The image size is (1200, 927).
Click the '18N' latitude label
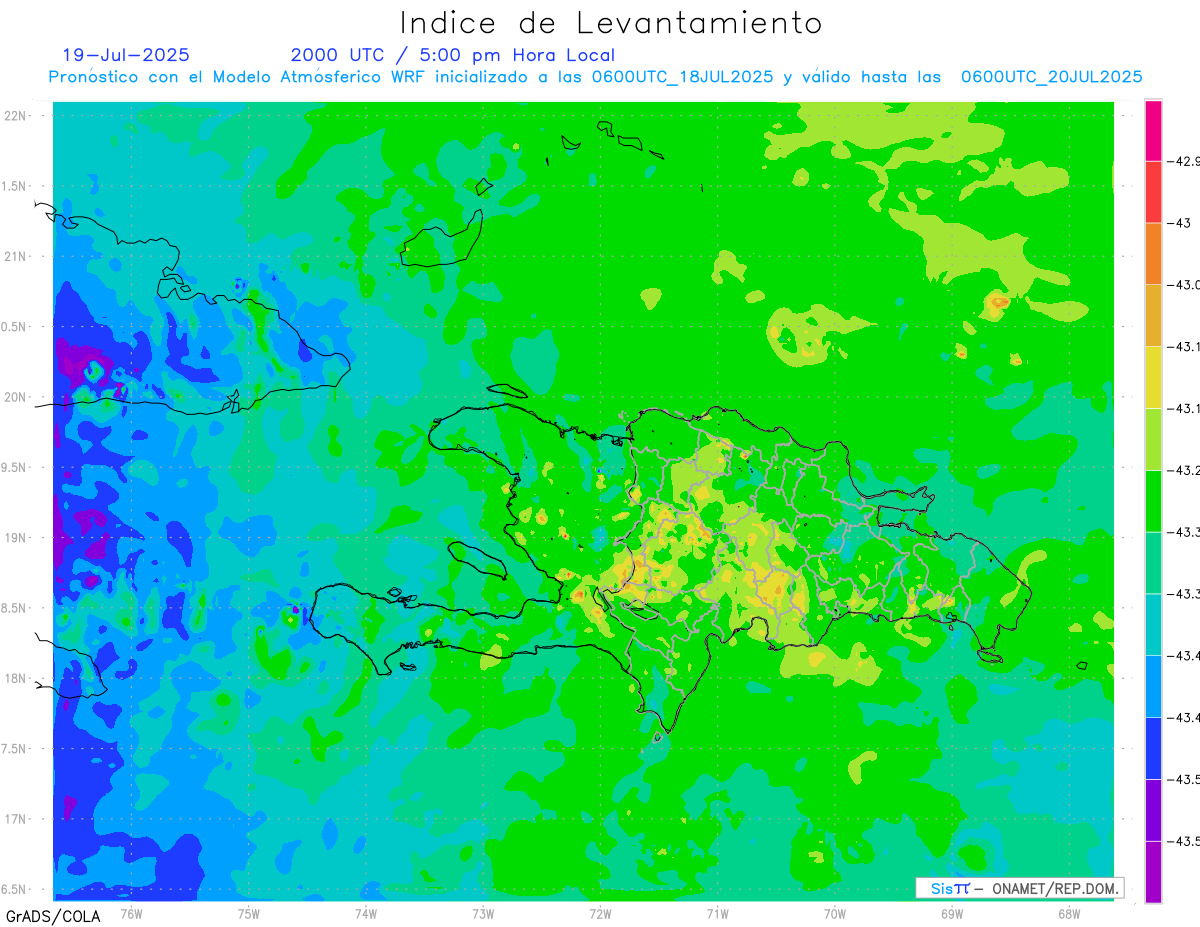click(x=15, y=678)
